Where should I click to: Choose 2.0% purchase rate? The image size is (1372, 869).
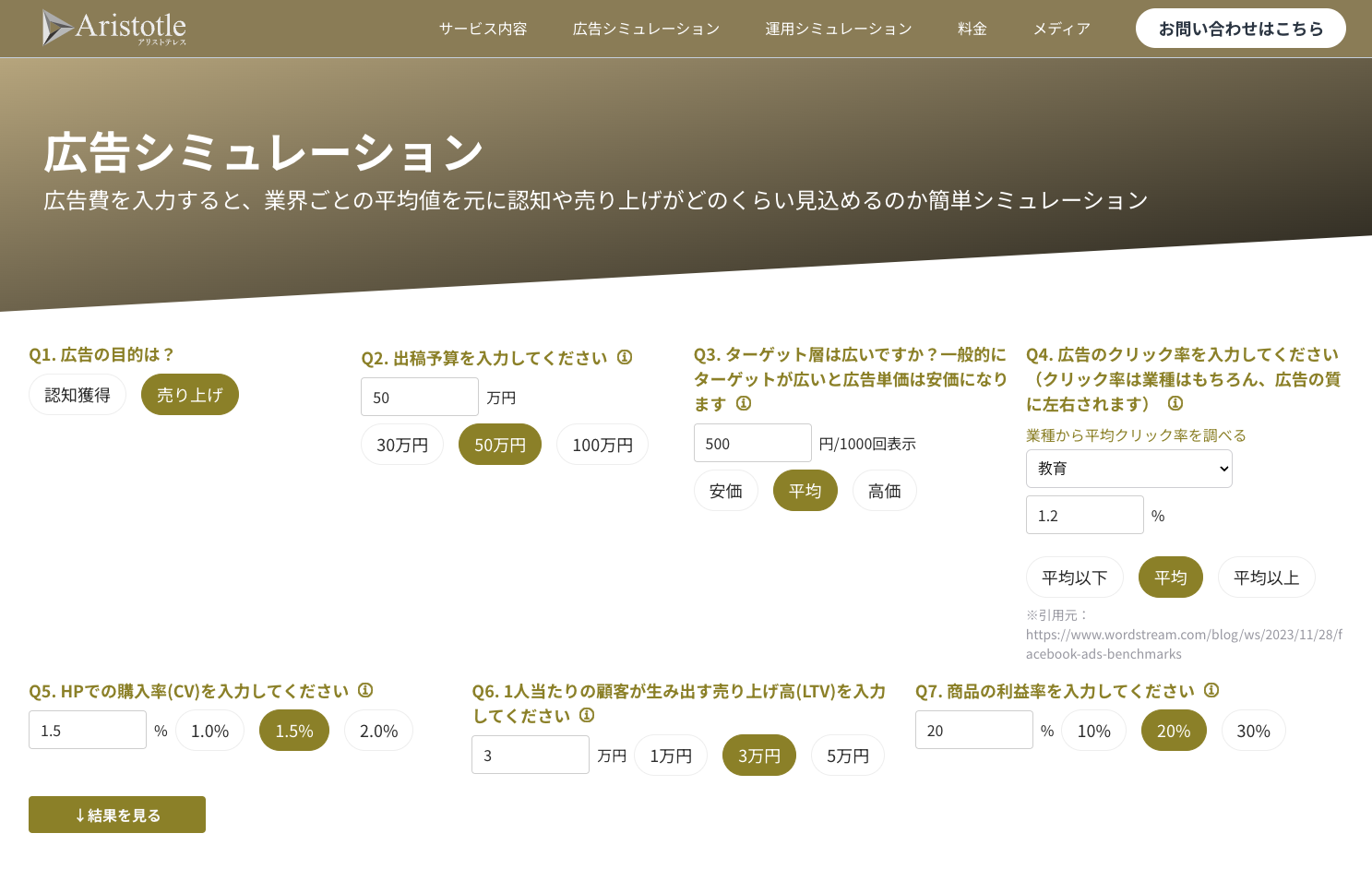(x=378, y=731)
